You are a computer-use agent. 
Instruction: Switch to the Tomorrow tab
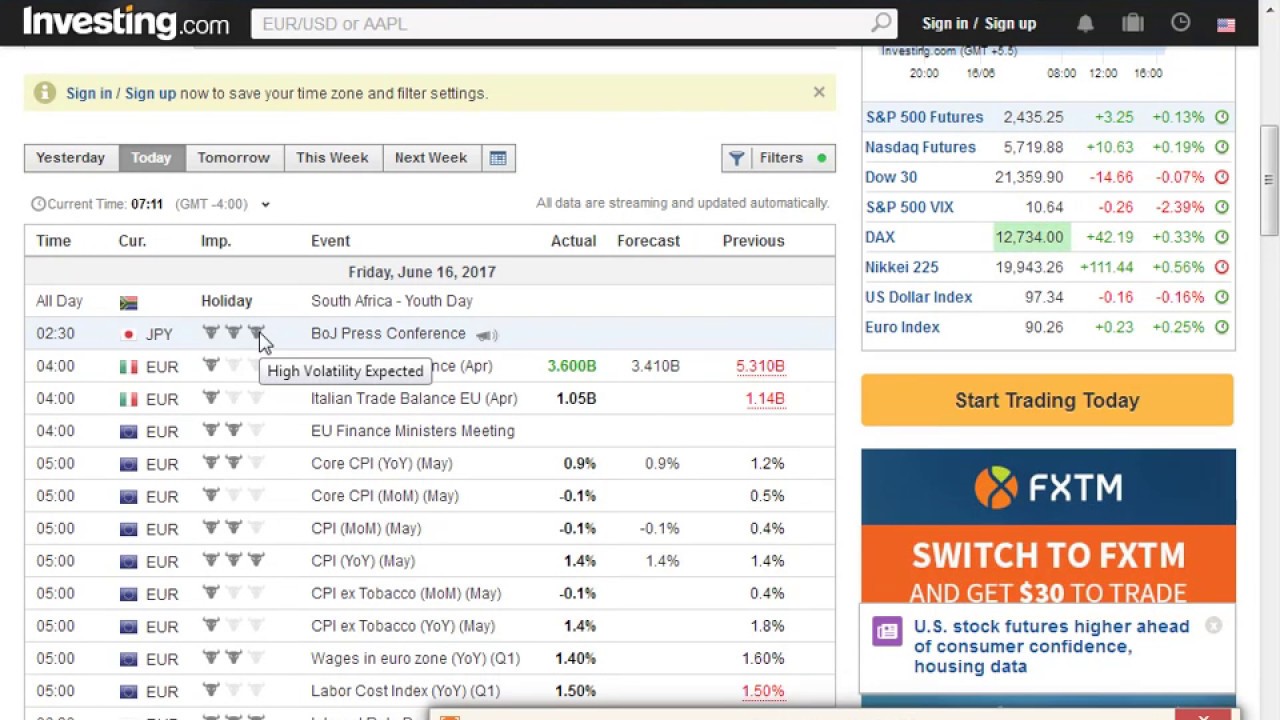click(x=233, y=158)
